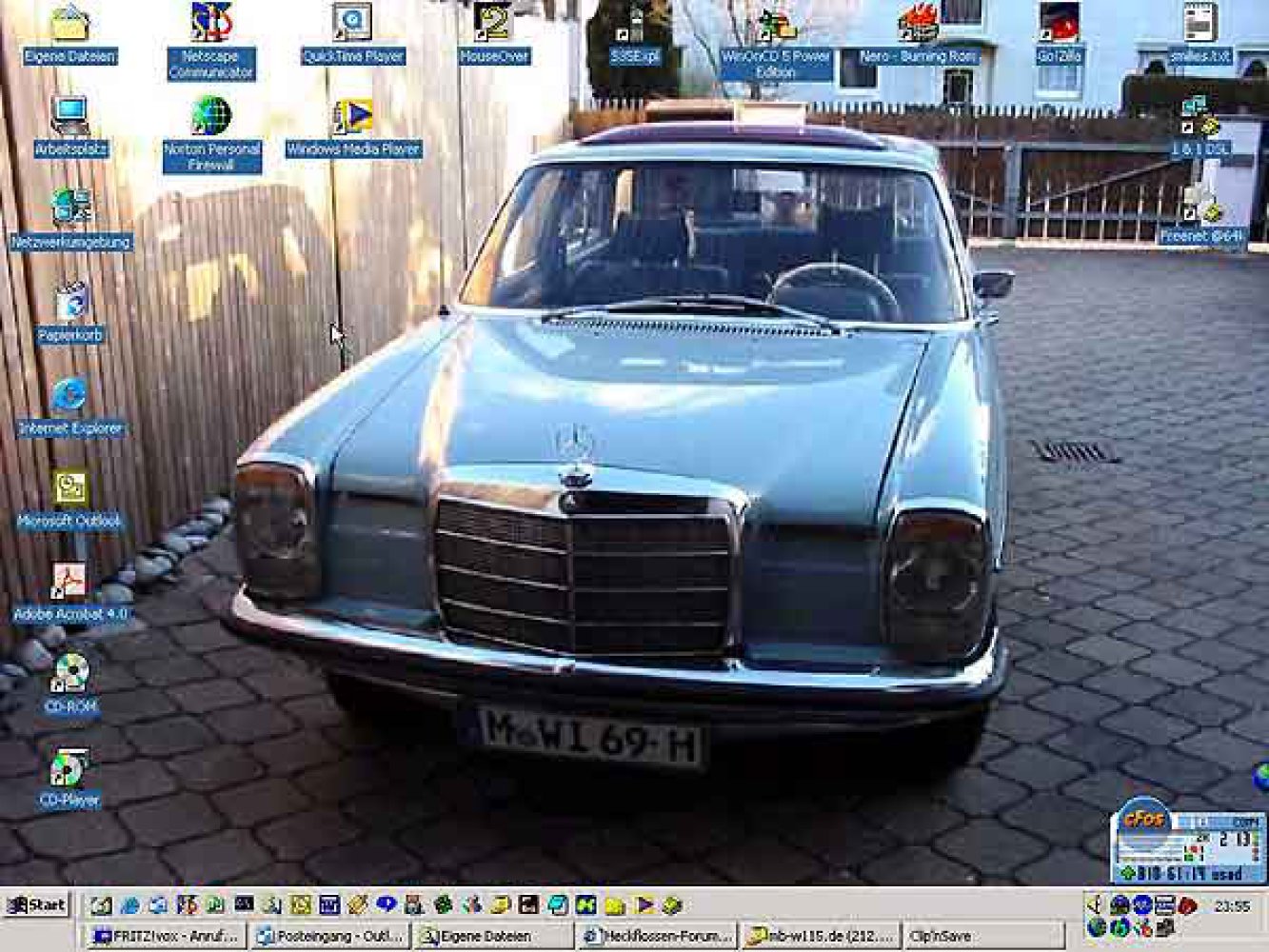Switch to Clip'nSave taskbar button
1269x952 pixels.
pyautogui.click(x=984, y=937)
